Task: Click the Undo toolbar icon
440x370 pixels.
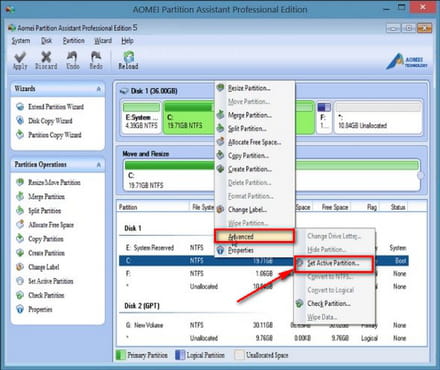Action: point(73,61)
